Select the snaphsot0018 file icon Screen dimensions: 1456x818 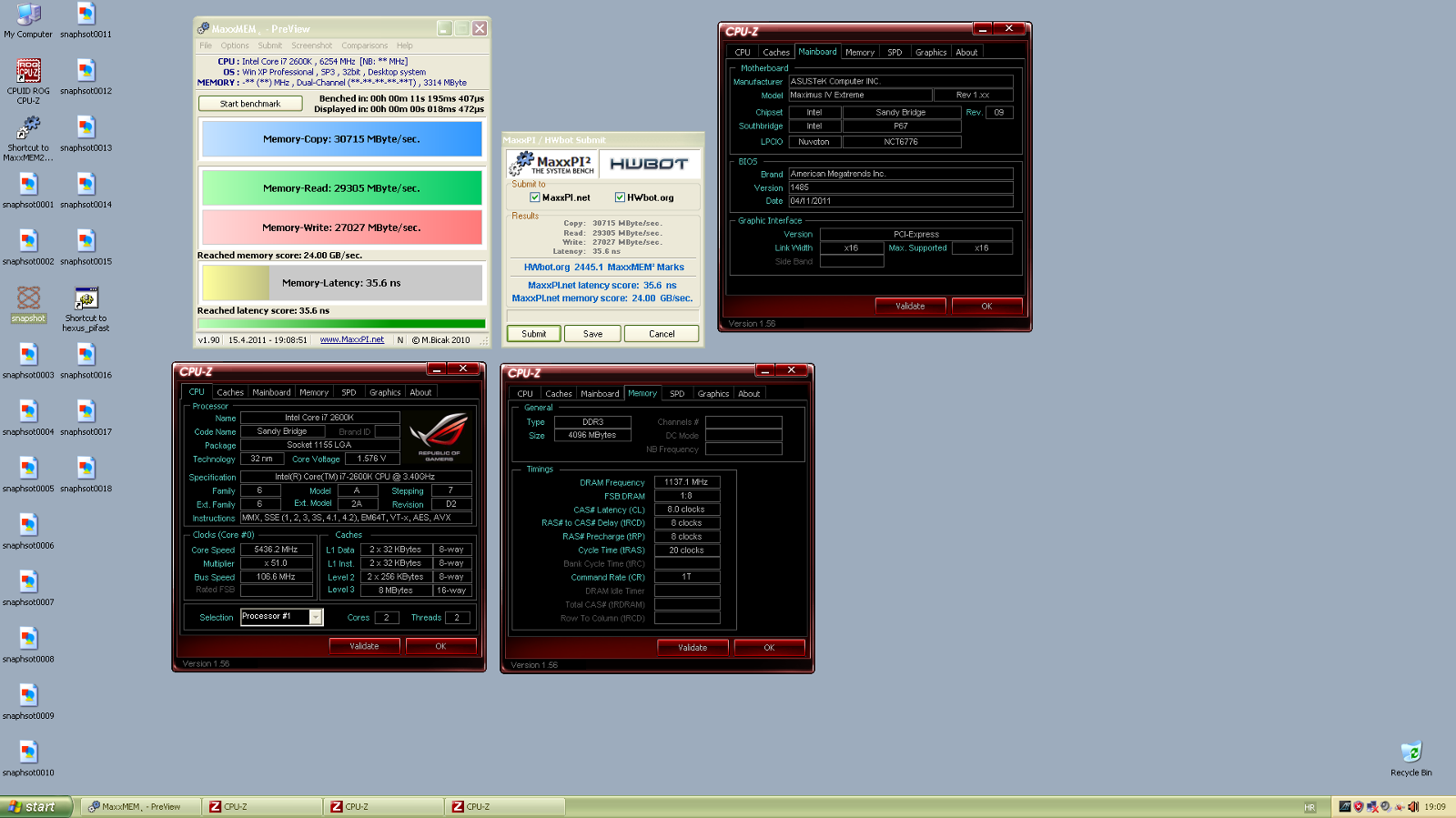86,475
